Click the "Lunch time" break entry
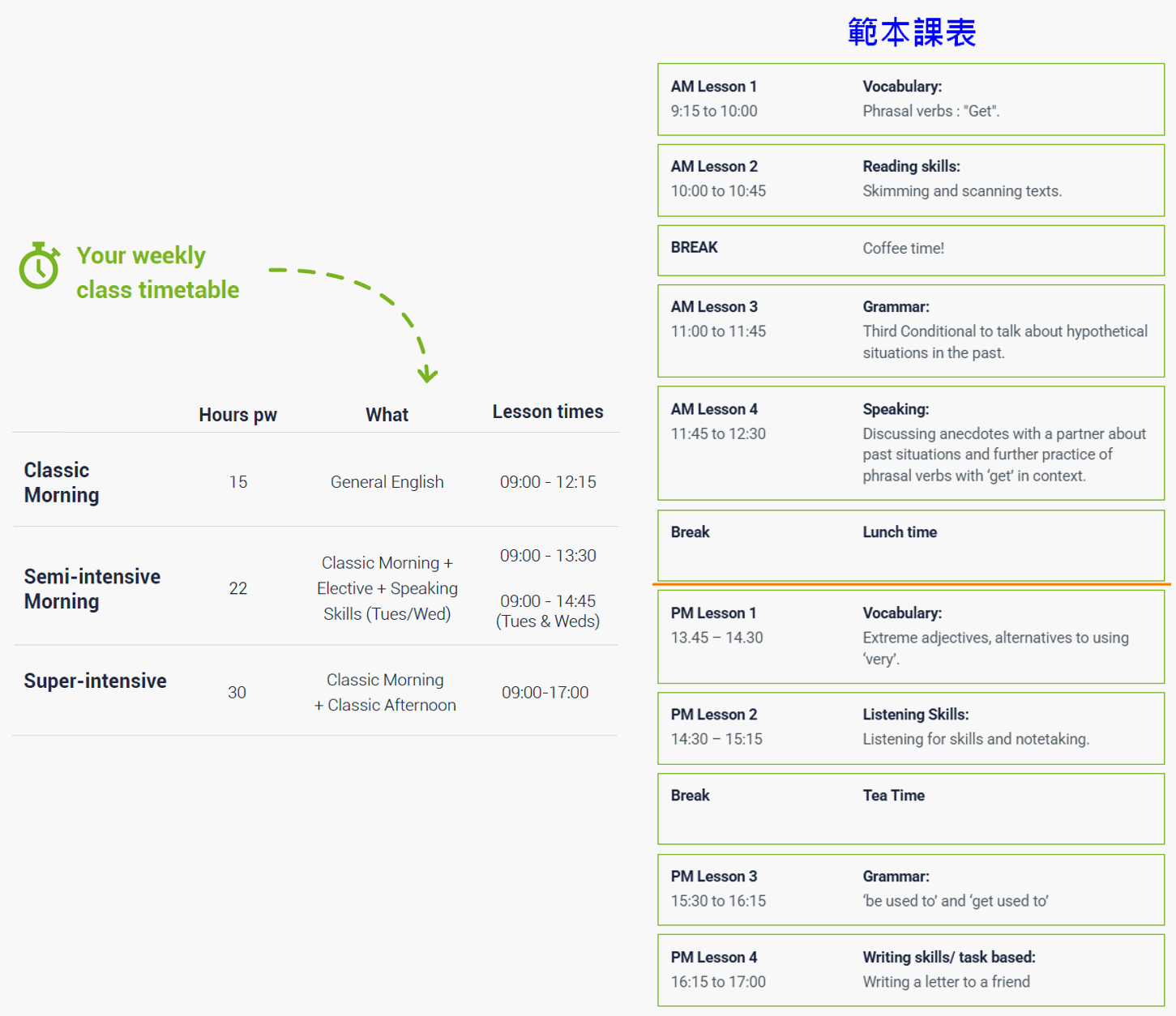1176x1016 pixels. tap(900, 532)
